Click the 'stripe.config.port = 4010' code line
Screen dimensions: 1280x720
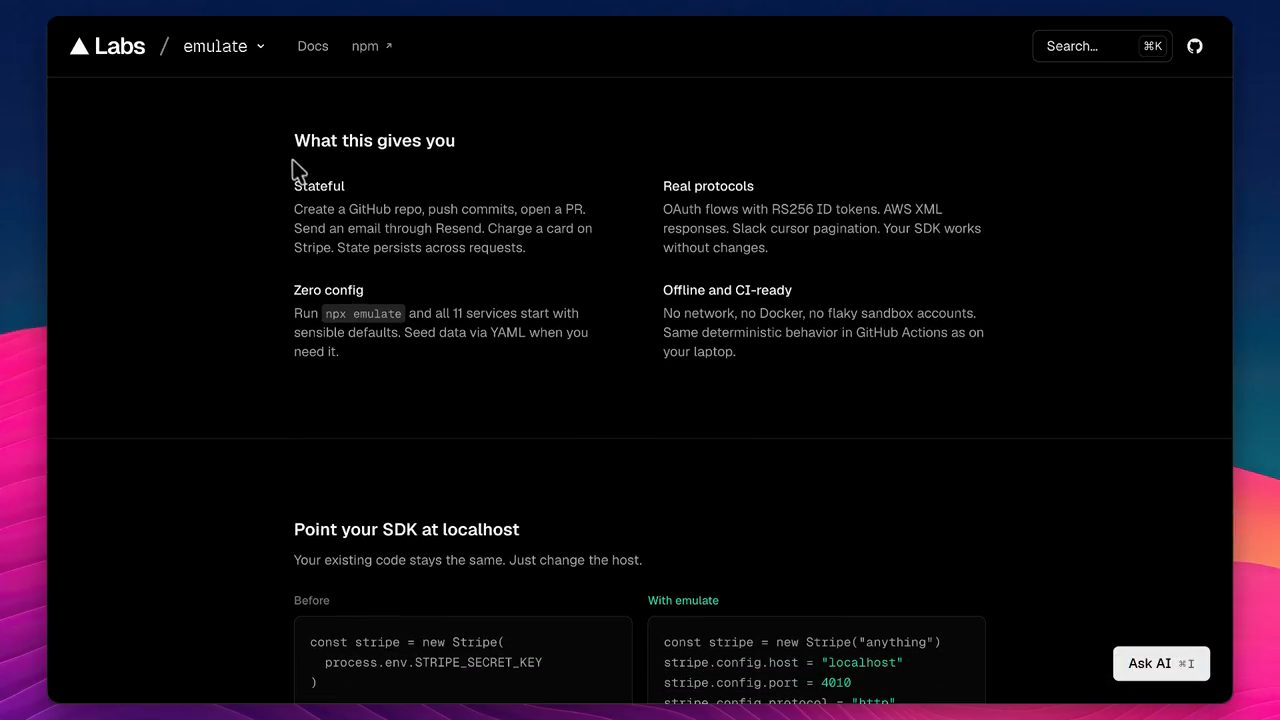(757, 683)
